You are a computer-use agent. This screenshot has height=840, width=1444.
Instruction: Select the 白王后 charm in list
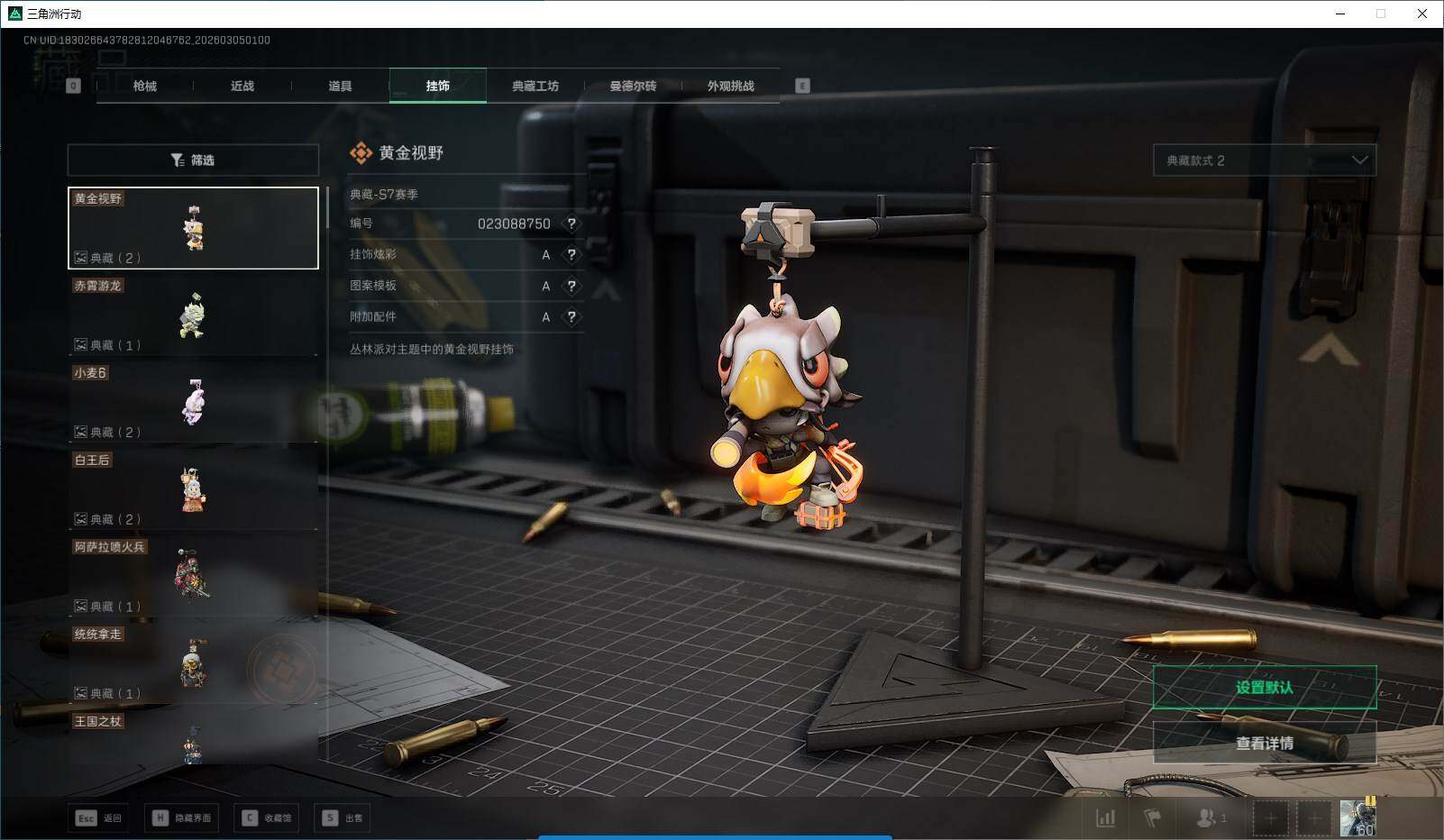(x=193, y=489)
